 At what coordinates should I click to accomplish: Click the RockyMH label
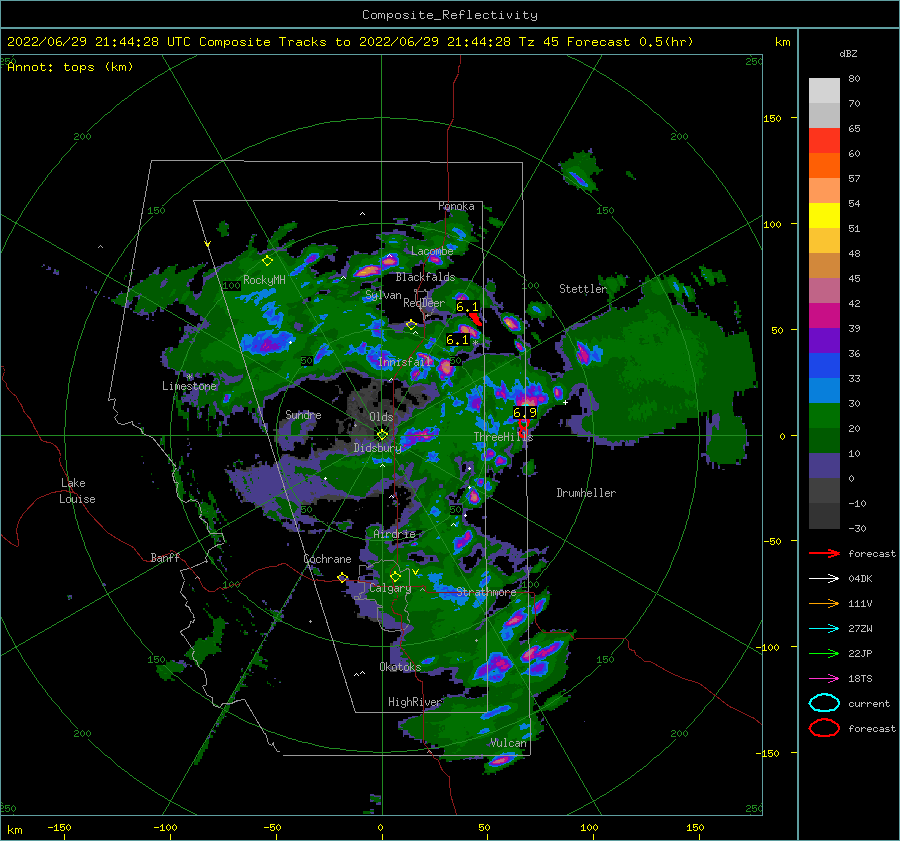click(264, 280)
